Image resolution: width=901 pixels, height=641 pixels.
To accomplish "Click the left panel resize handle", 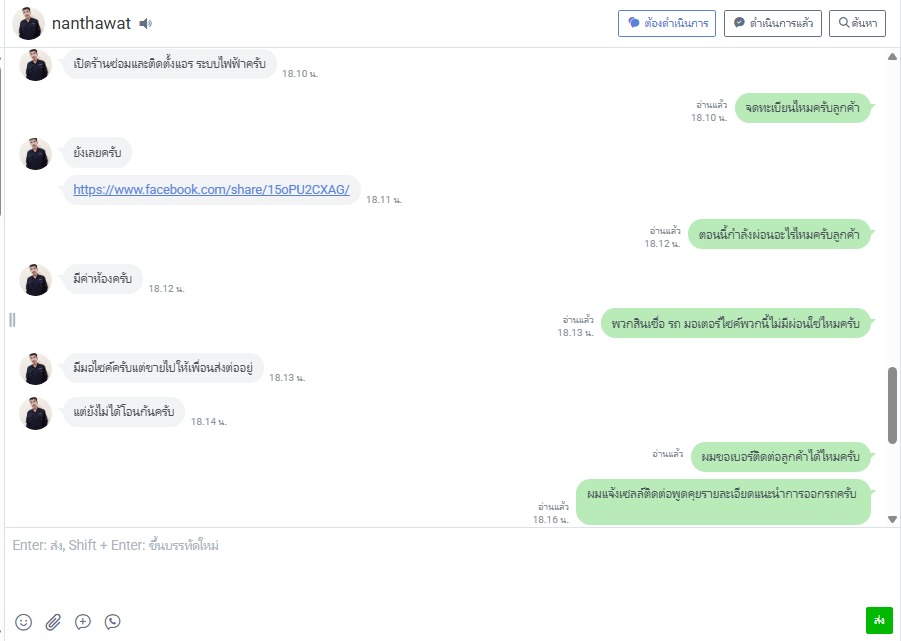I will 12,319.
